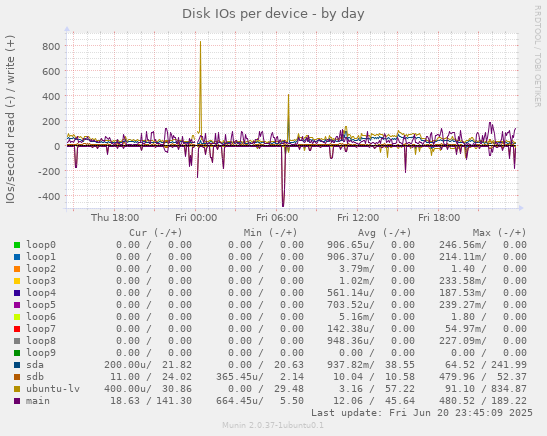Screen dimensions: 547x436
Task: Click the 'loop0' legend label
Action: [41, 245]
